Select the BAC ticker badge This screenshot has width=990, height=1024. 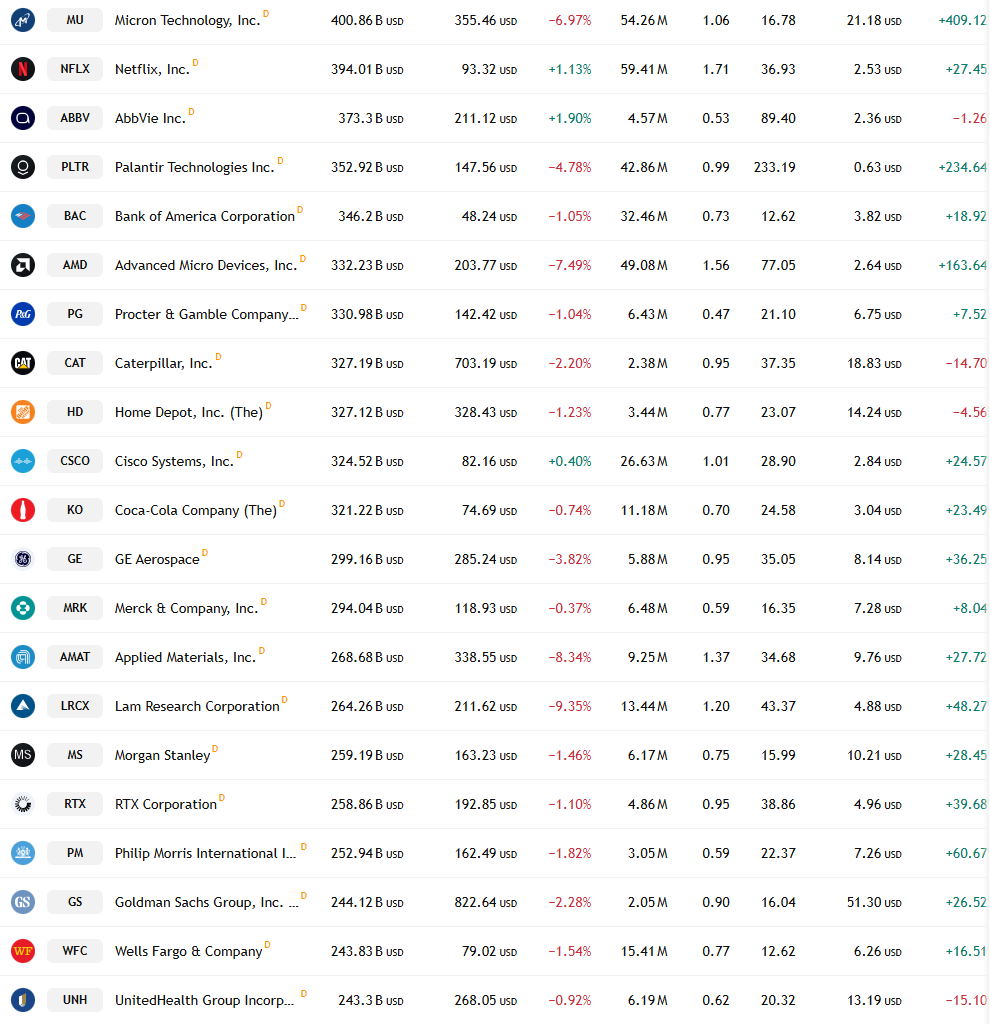pos(75,216)
